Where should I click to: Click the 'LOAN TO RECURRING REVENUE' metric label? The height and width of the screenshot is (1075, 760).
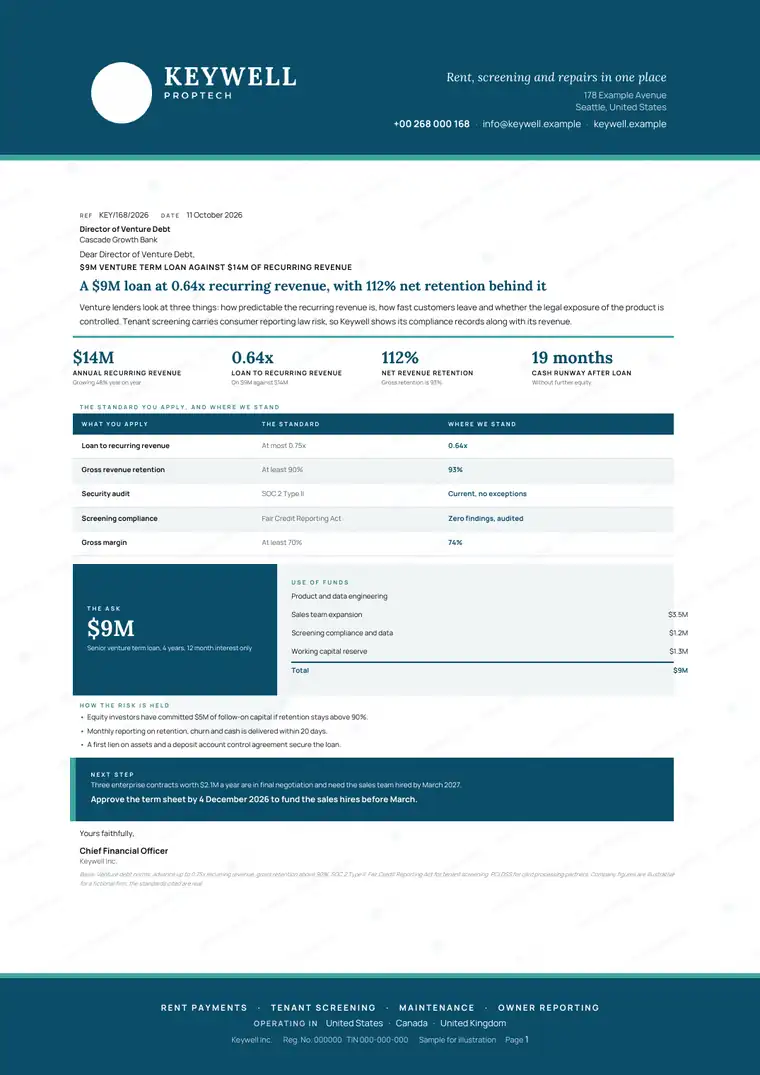[x=286, y=374]
